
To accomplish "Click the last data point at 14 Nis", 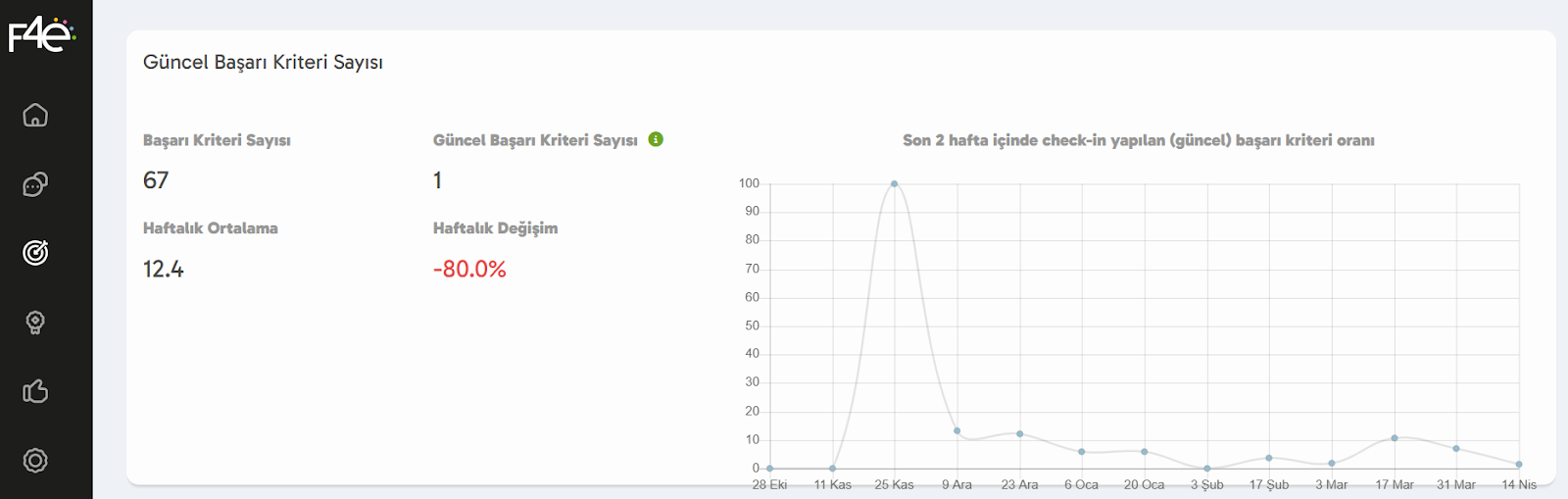I will click(1519, 464).
